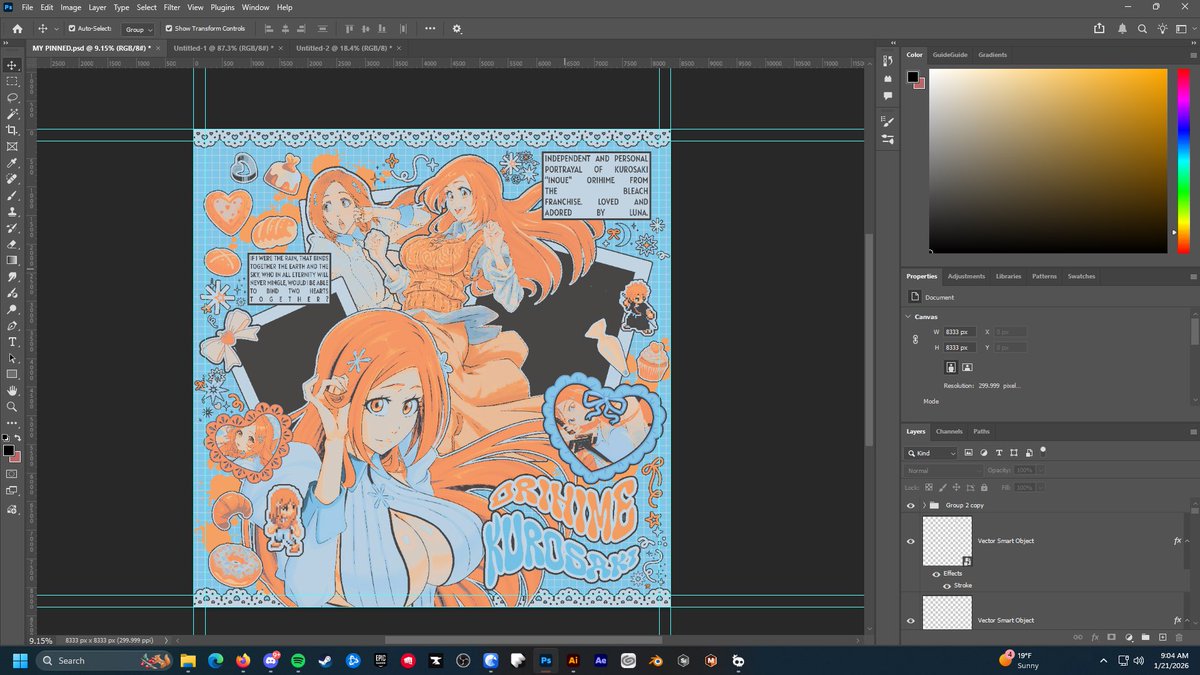Toggle the Show Transform Controls checkbox
Screen dimensions: 1200x675
coord(168,29)
